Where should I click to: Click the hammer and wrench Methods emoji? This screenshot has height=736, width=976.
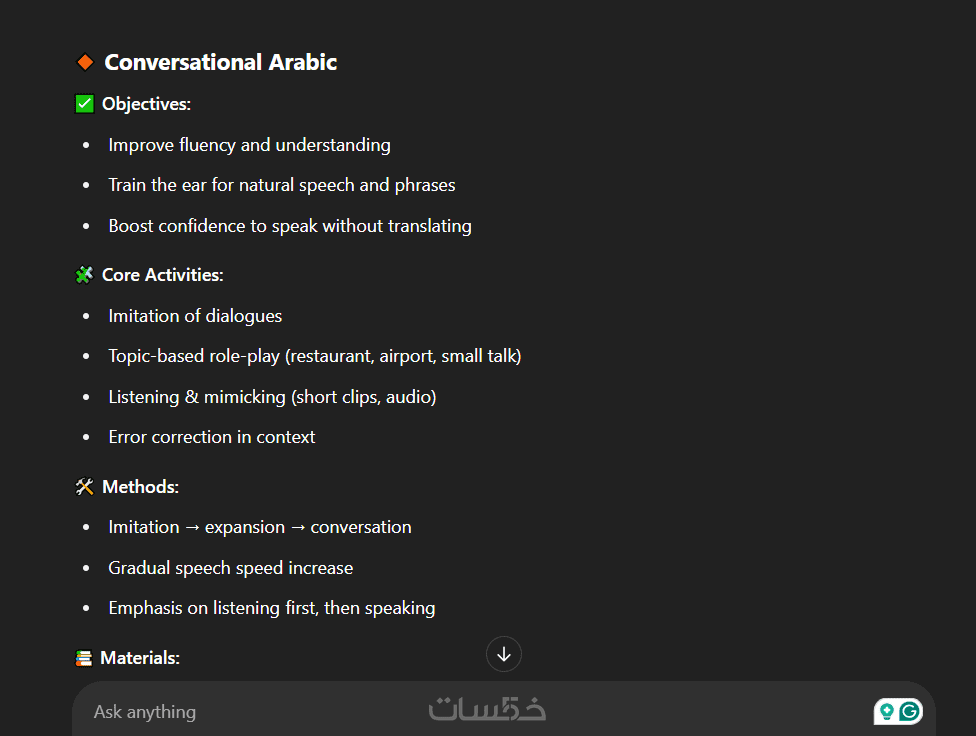point(85,487)
